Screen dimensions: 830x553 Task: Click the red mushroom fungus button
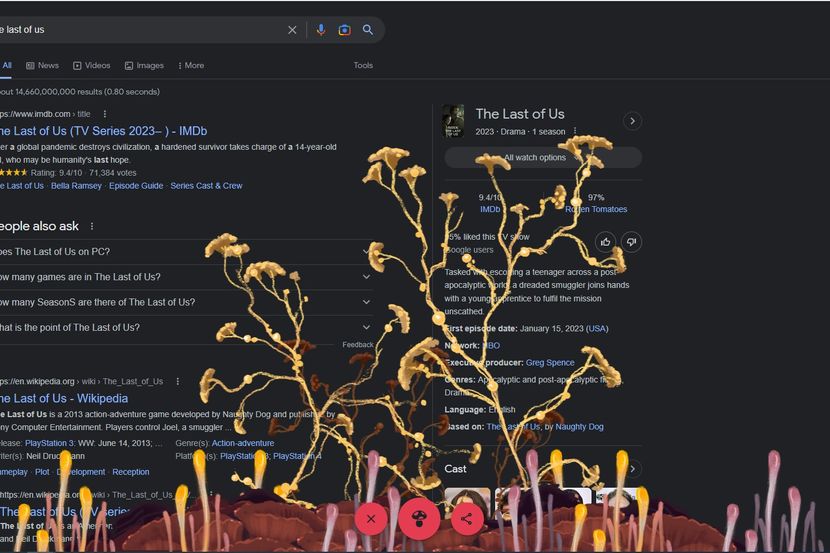tap(419, 519)
